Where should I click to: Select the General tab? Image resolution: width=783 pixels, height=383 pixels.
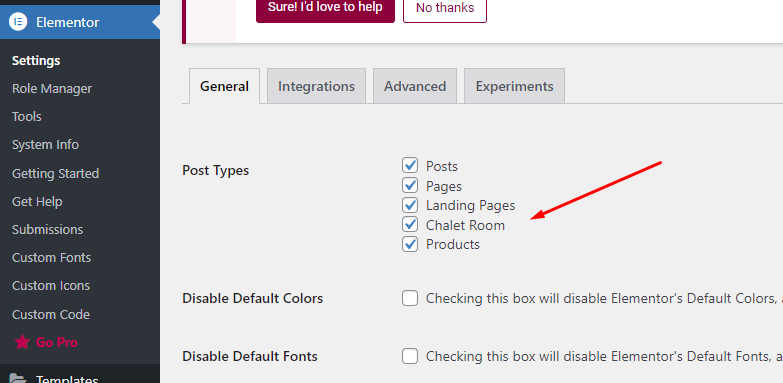click(224, 86)
